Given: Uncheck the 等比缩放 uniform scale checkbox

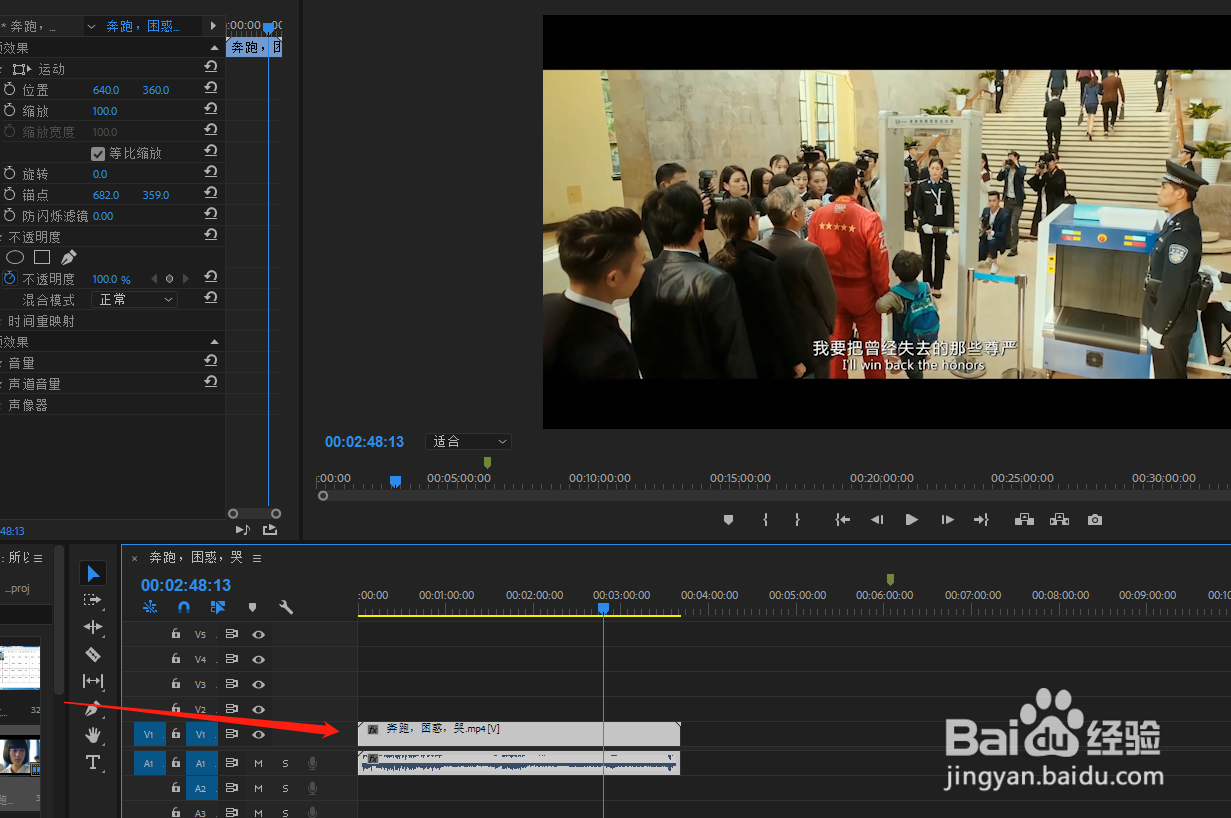Looking at the screenshot, I should [98, 153].
